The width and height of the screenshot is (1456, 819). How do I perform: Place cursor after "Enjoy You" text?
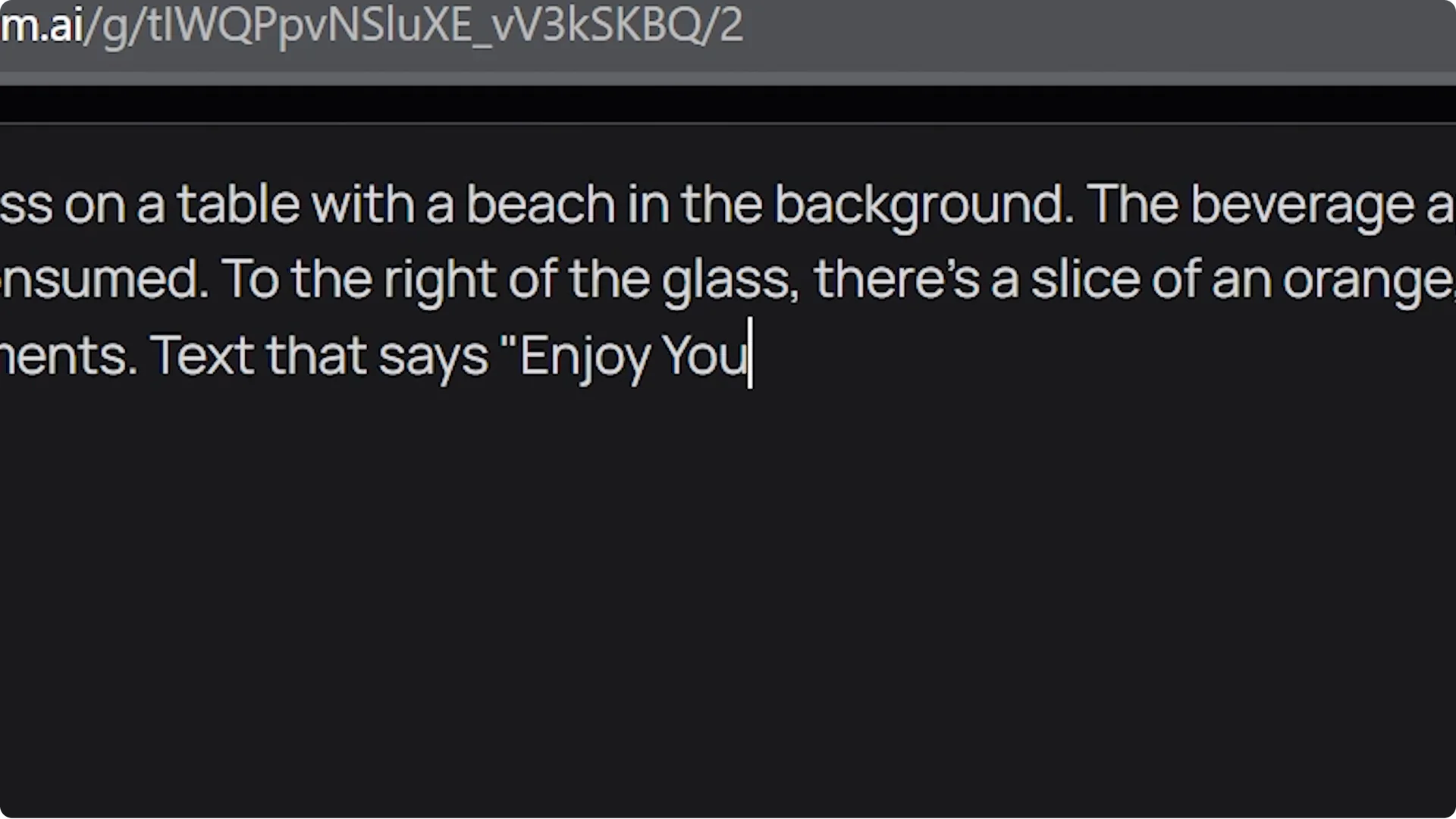point(750,355)
